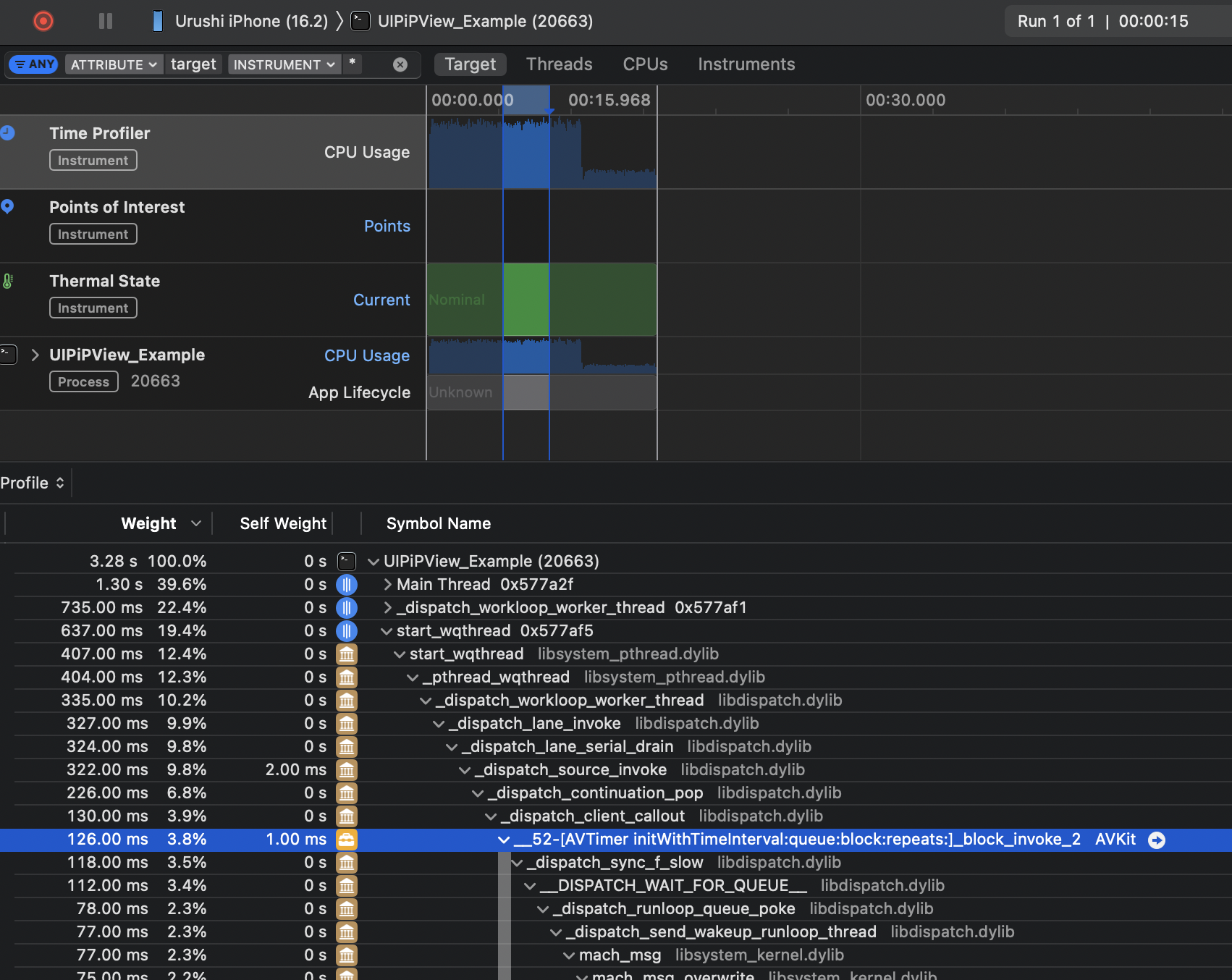This screenshot has width=1232, height=980.
Task: Click the Time Profiler CPU usage graph
Action: coord(542,153)
